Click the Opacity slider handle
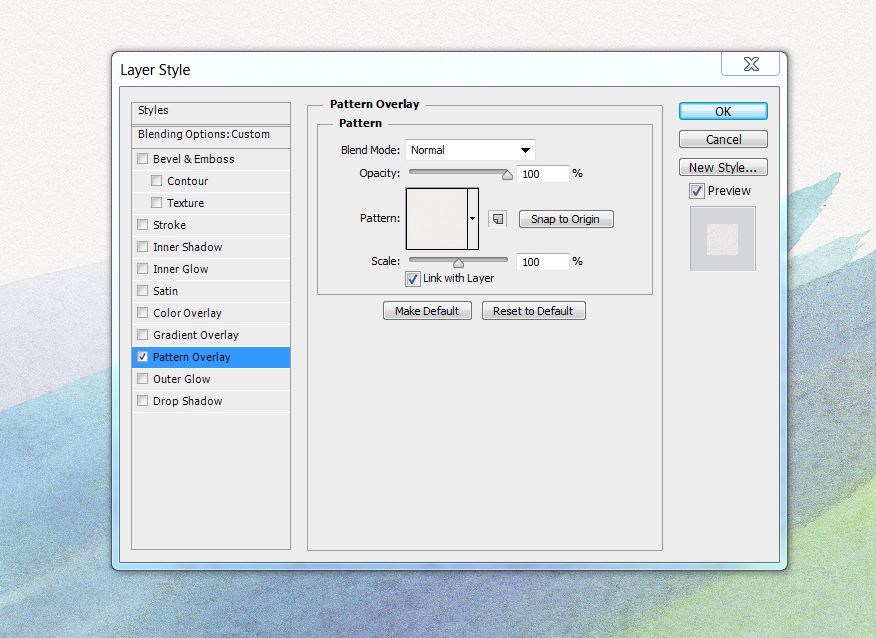The height and width of the screenshot is (638, 876). [x=505, y=173]
